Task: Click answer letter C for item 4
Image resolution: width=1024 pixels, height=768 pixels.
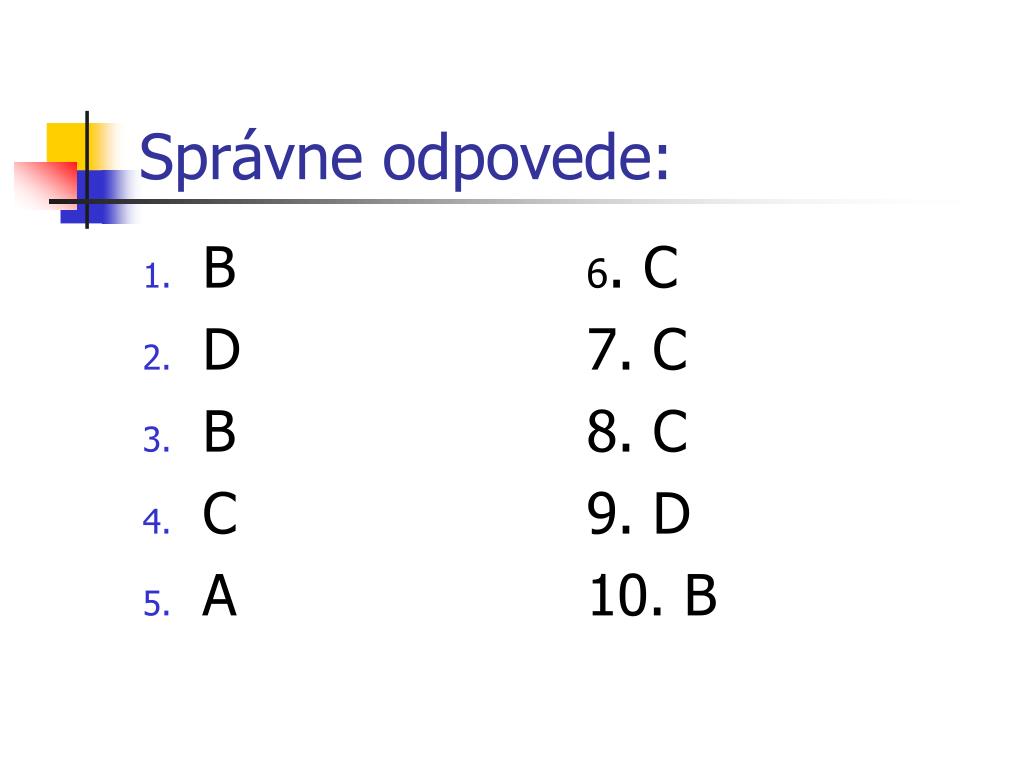Action: 219,513
